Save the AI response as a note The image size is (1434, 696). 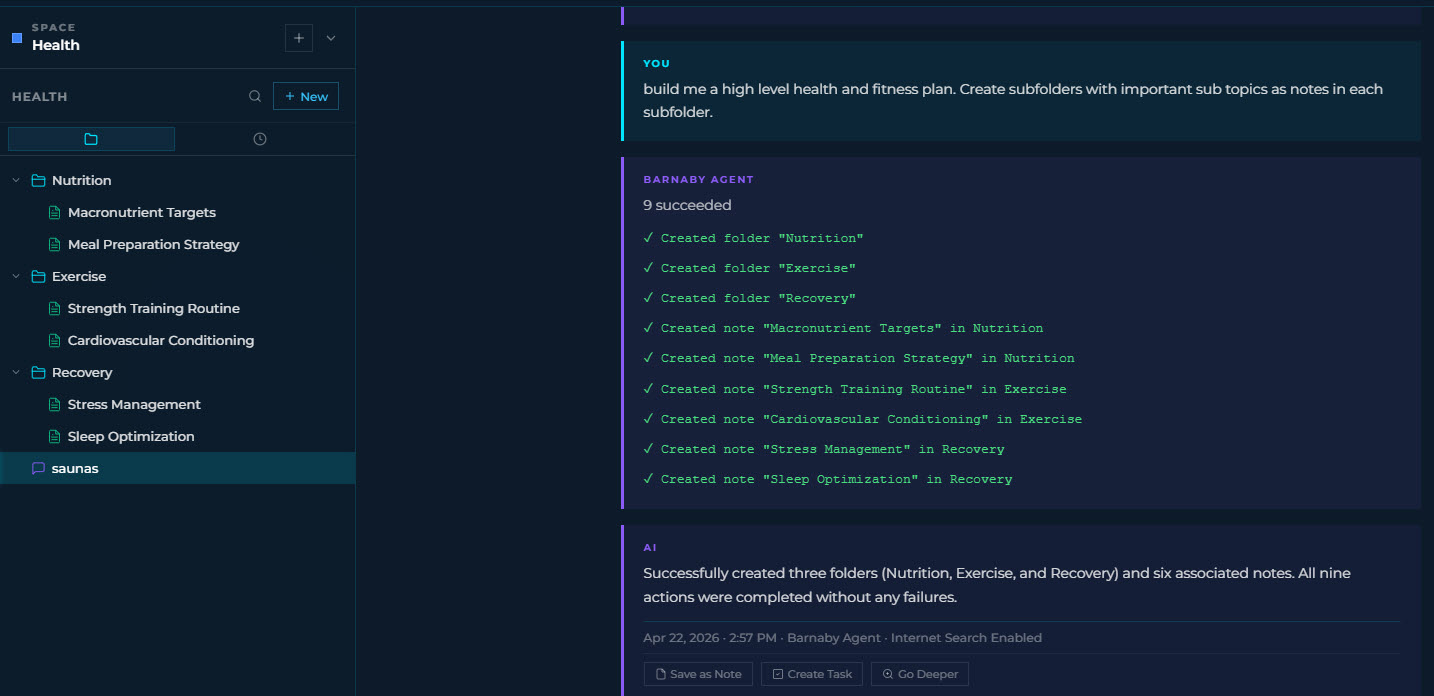697,673
